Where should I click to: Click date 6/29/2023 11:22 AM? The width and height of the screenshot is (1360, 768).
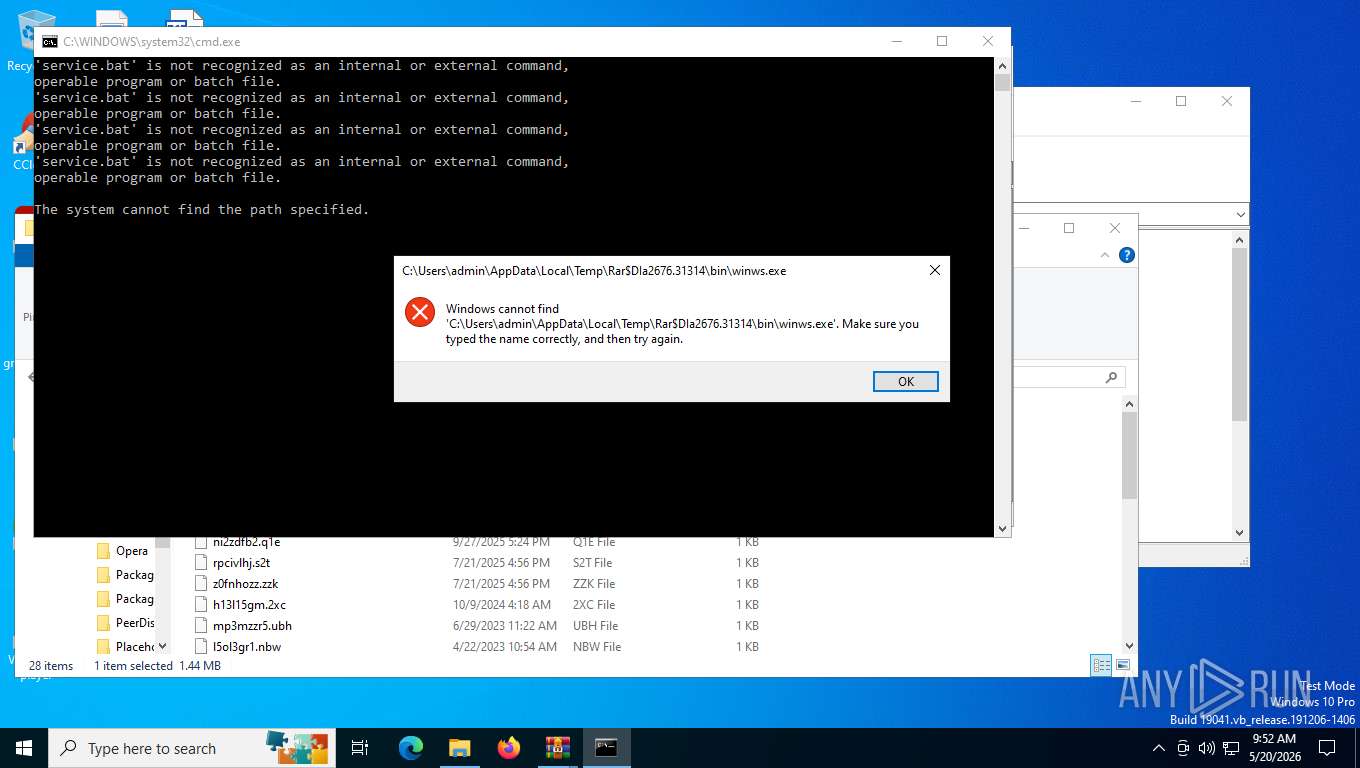(505, 626)
